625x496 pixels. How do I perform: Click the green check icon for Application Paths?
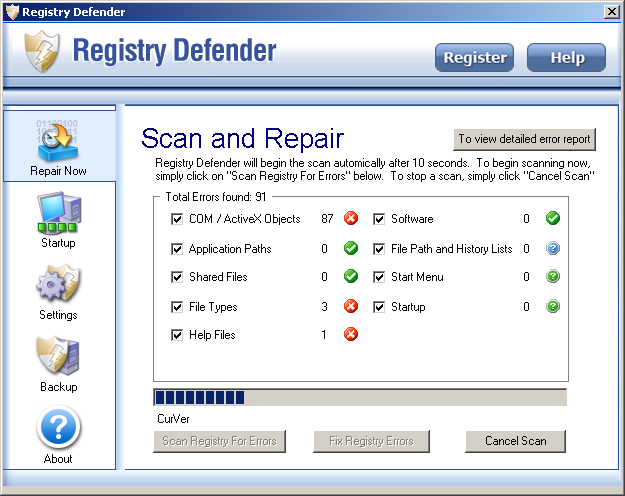[351, 248]
